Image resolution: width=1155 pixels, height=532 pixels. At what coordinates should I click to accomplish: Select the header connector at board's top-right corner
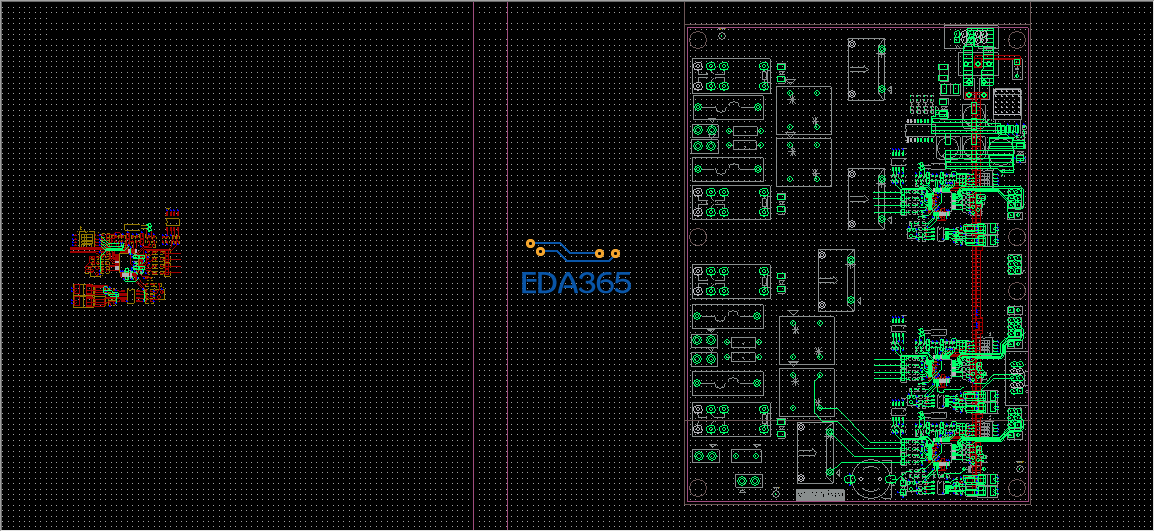pos(972,37)
